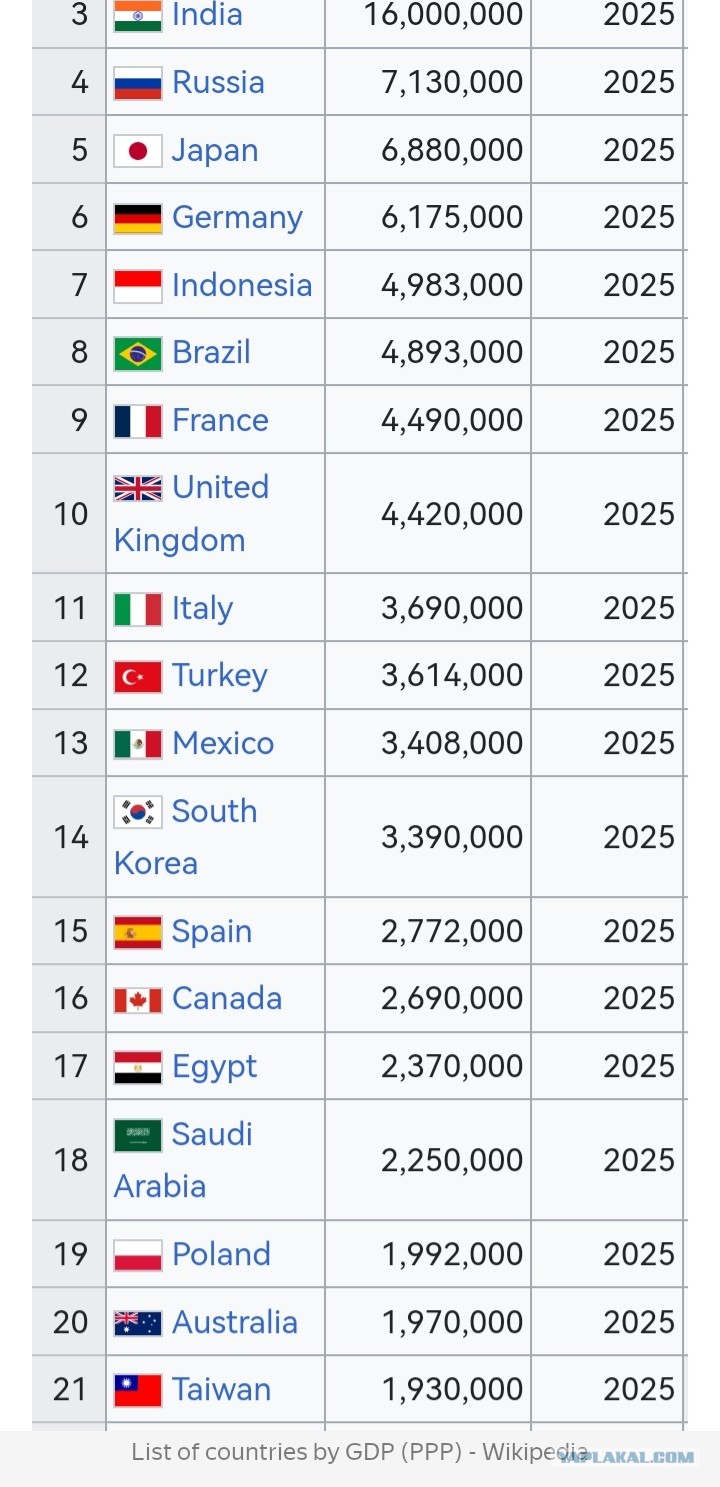The image size is (720, 1487).
Task: Click the Canada flag icon
Action: [137, 999]
